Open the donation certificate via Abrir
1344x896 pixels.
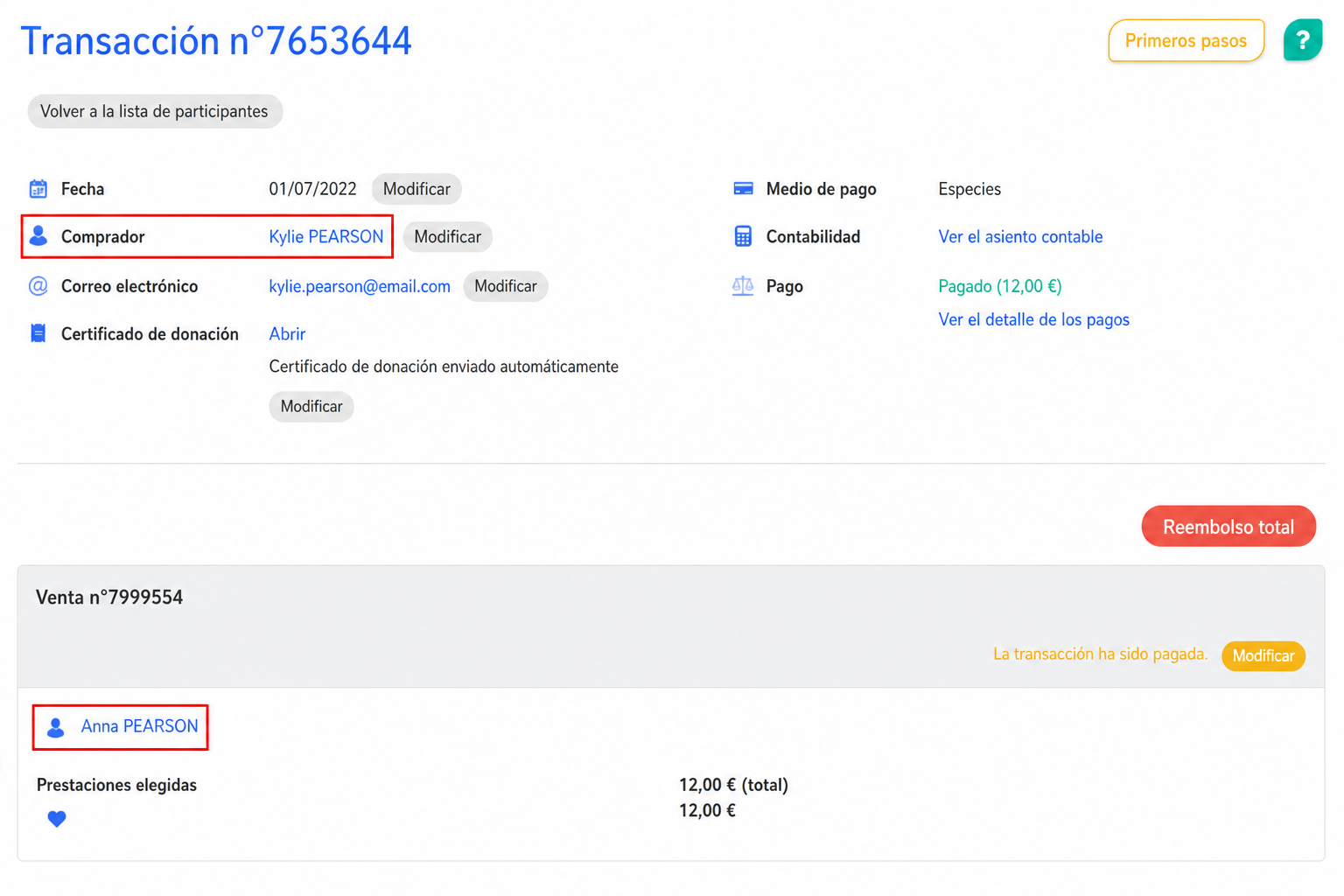click(x=287, y=334)
